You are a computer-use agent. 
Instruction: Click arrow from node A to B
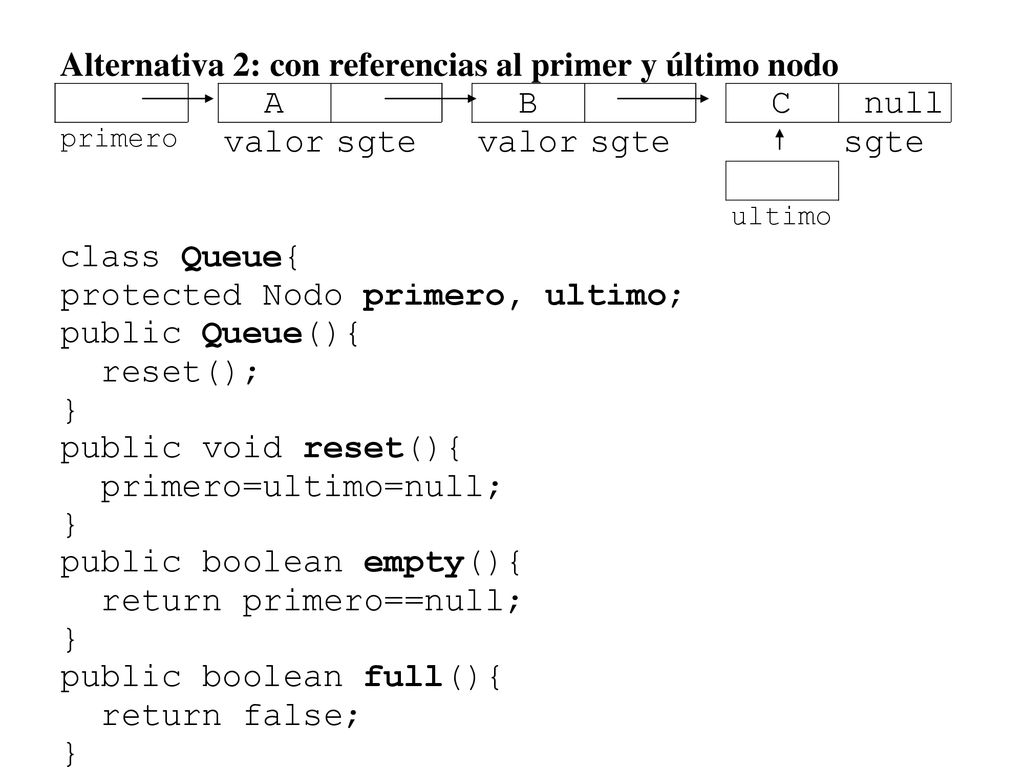430,99
